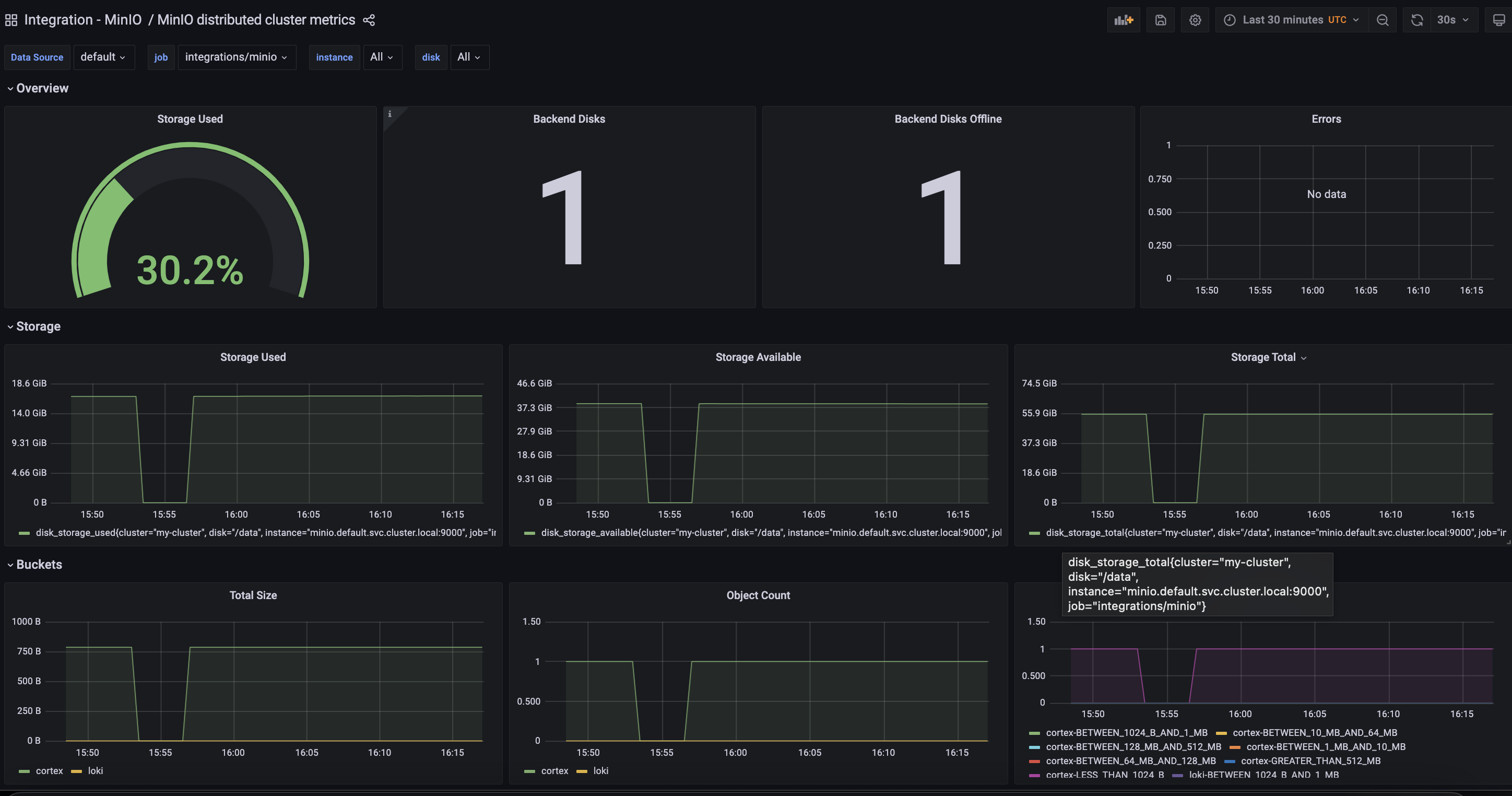Toggle the cortex-GREATER_THAN_512_MB legend entry
Screen dimensions: 1512x796
(1312, 761)
